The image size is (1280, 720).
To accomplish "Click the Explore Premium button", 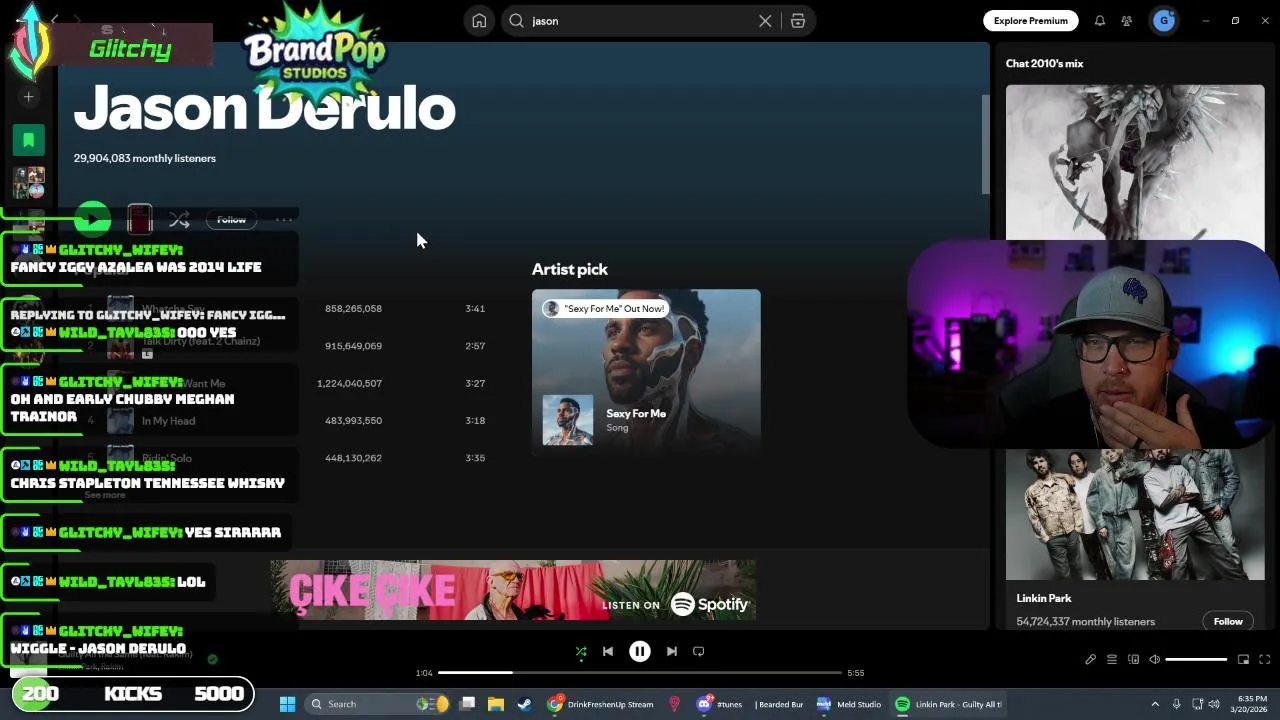I will tap(1030, 21).
